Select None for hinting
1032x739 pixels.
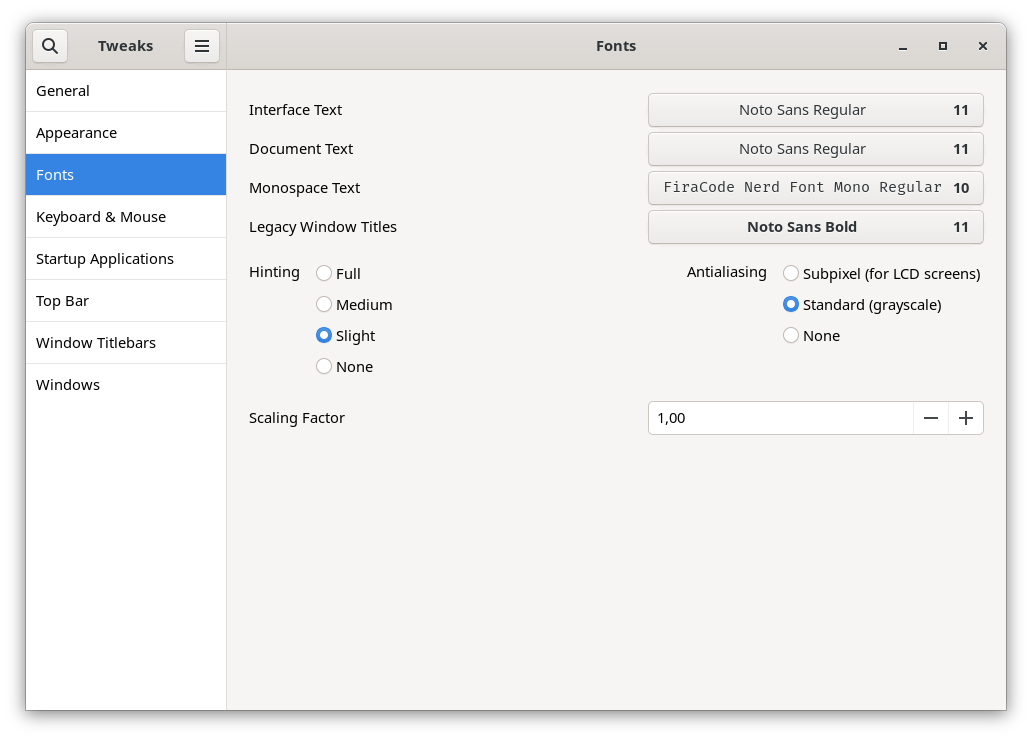(324, 366)
